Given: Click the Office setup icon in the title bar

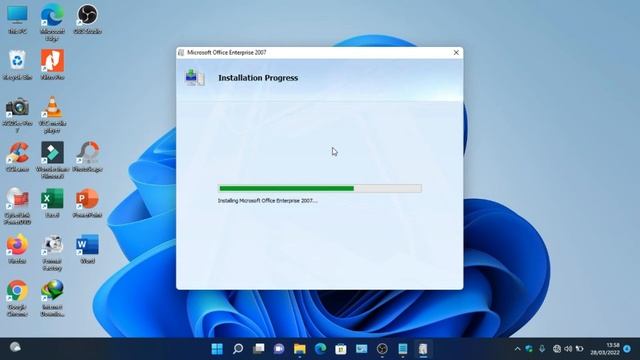Looking at the screenshot, I should coord(181,53).
